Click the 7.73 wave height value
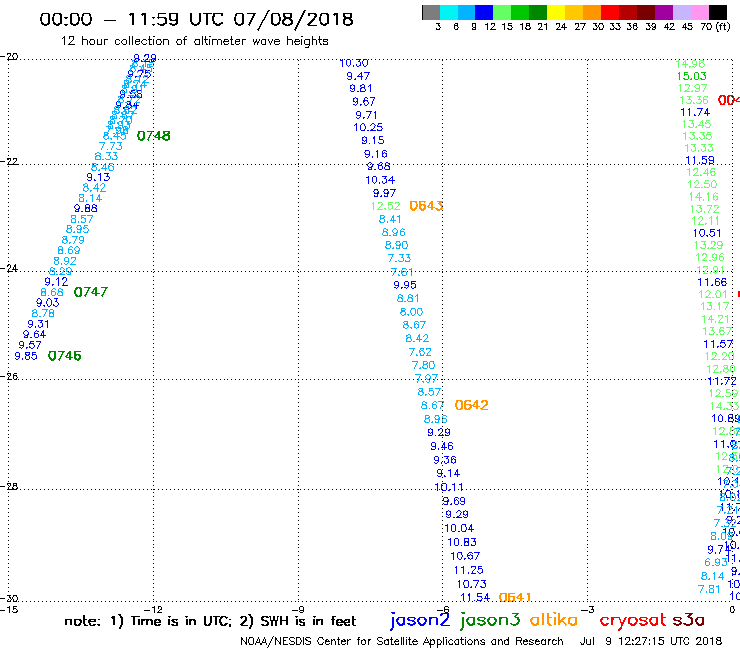This screenshot has height=650, width=740. (111, 146)
